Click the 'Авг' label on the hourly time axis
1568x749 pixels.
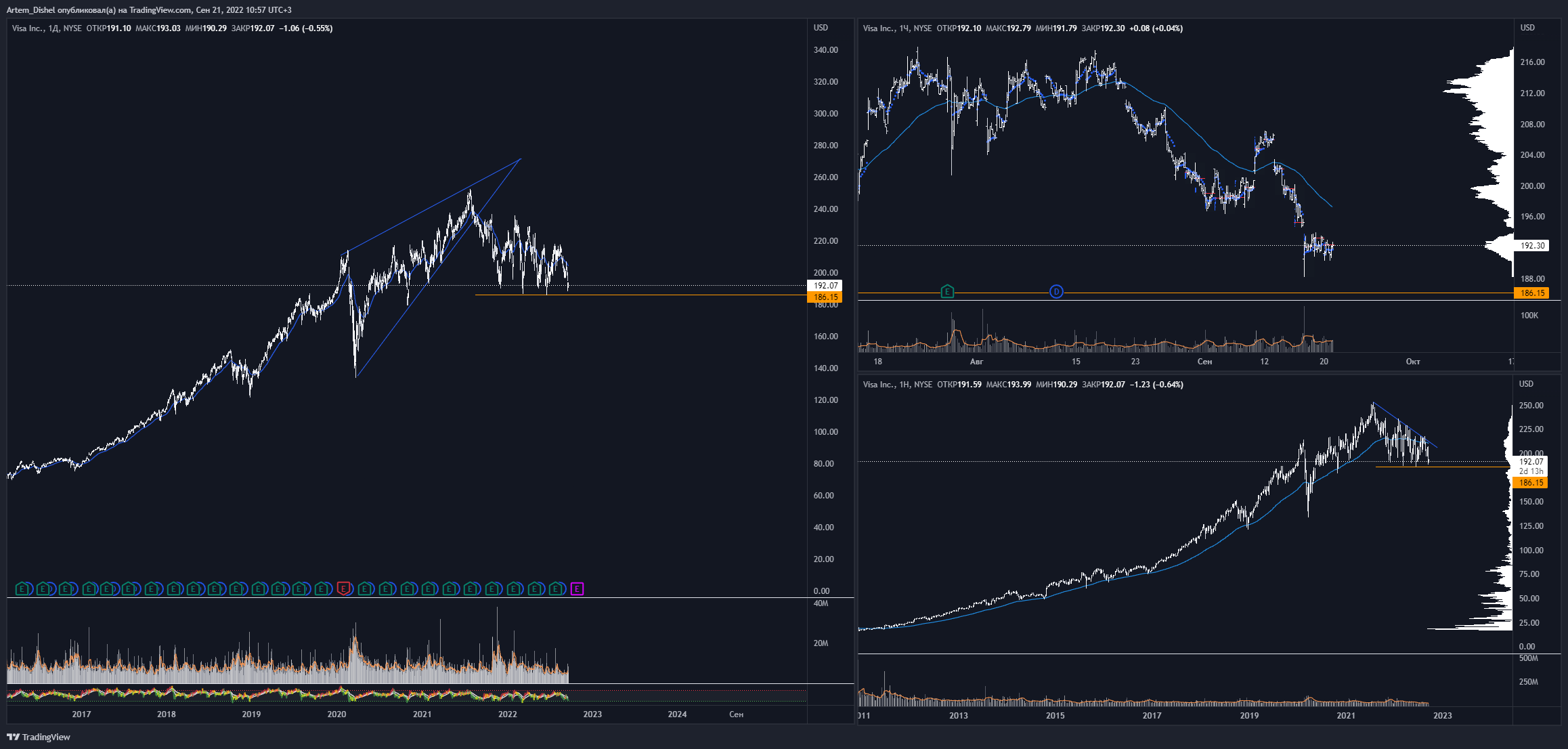tap(976, 362)
